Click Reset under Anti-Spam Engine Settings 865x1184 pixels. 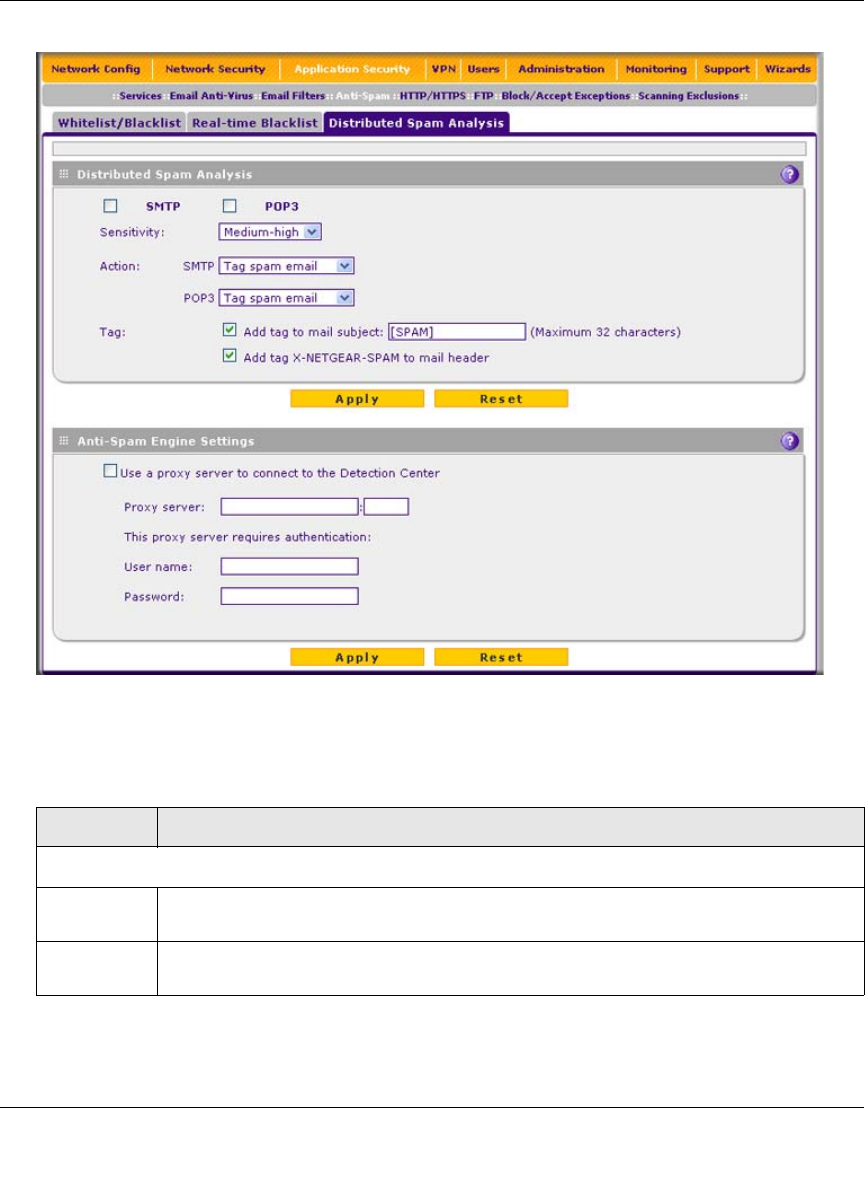(501, 657)
